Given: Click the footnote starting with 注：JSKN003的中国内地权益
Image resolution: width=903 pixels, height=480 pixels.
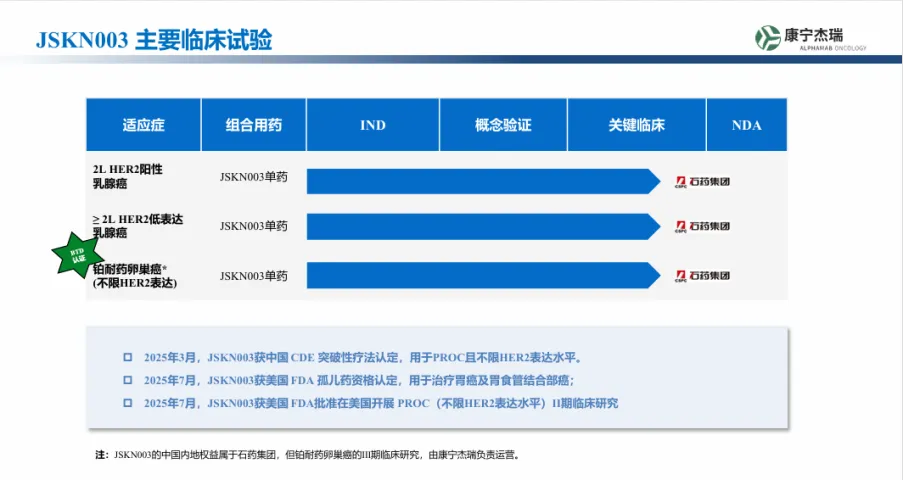Looking at the screenshot, I should (x=307, y=455).
